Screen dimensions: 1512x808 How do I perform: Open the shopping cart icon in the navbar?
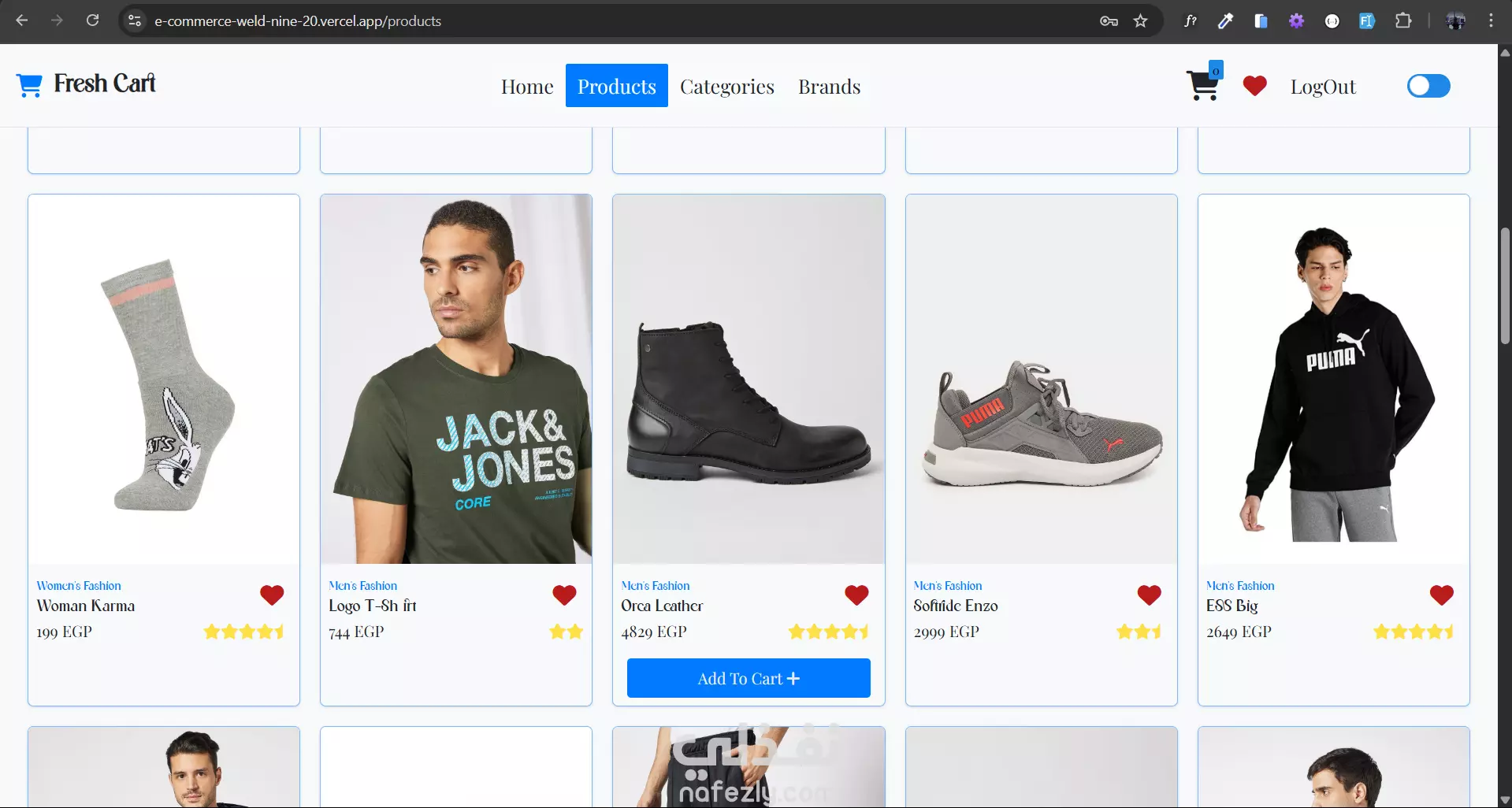1203,85
